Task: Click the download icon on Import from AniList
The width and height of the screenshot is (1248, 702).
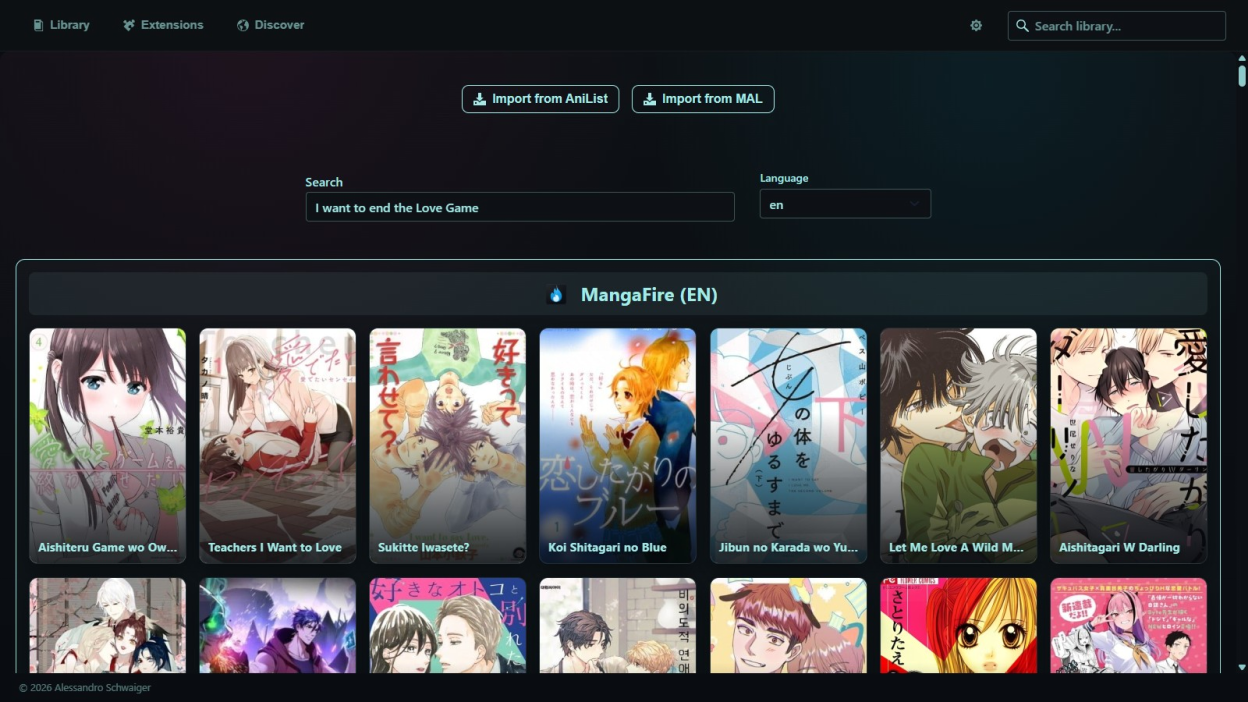Action: [x=480, y=99]
